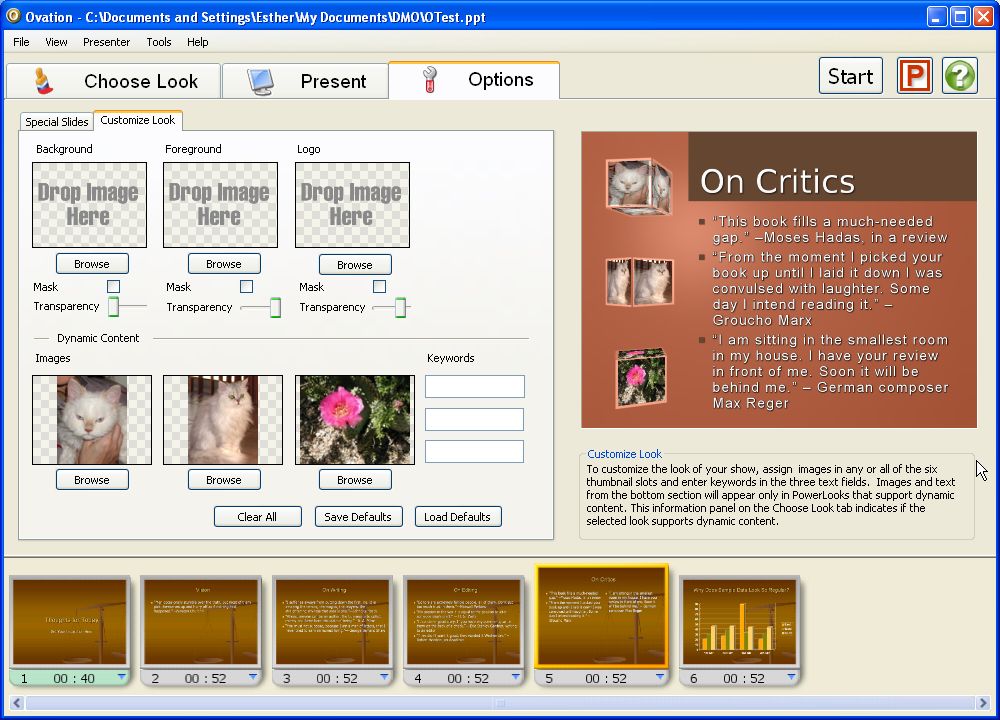The image size is (1000, 720).
Task: Enable the Foreground Mask checkbox
Action: tap(247, 287)
